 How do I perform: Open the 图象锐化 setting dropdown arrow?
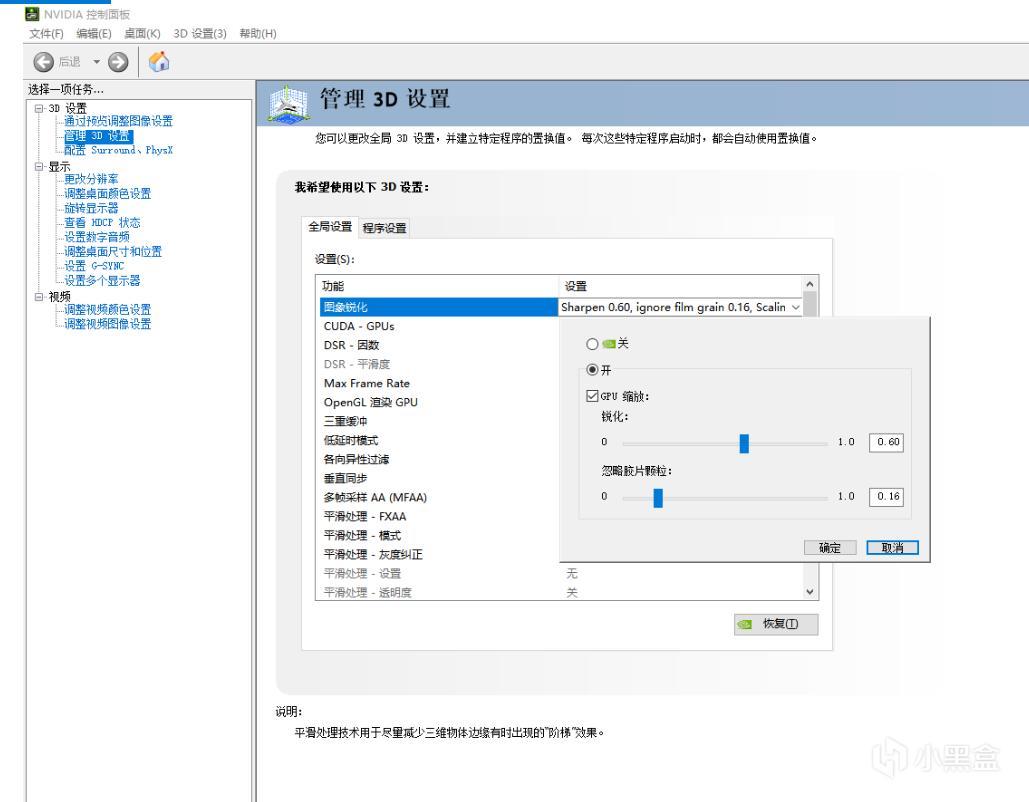click(795, 307)
